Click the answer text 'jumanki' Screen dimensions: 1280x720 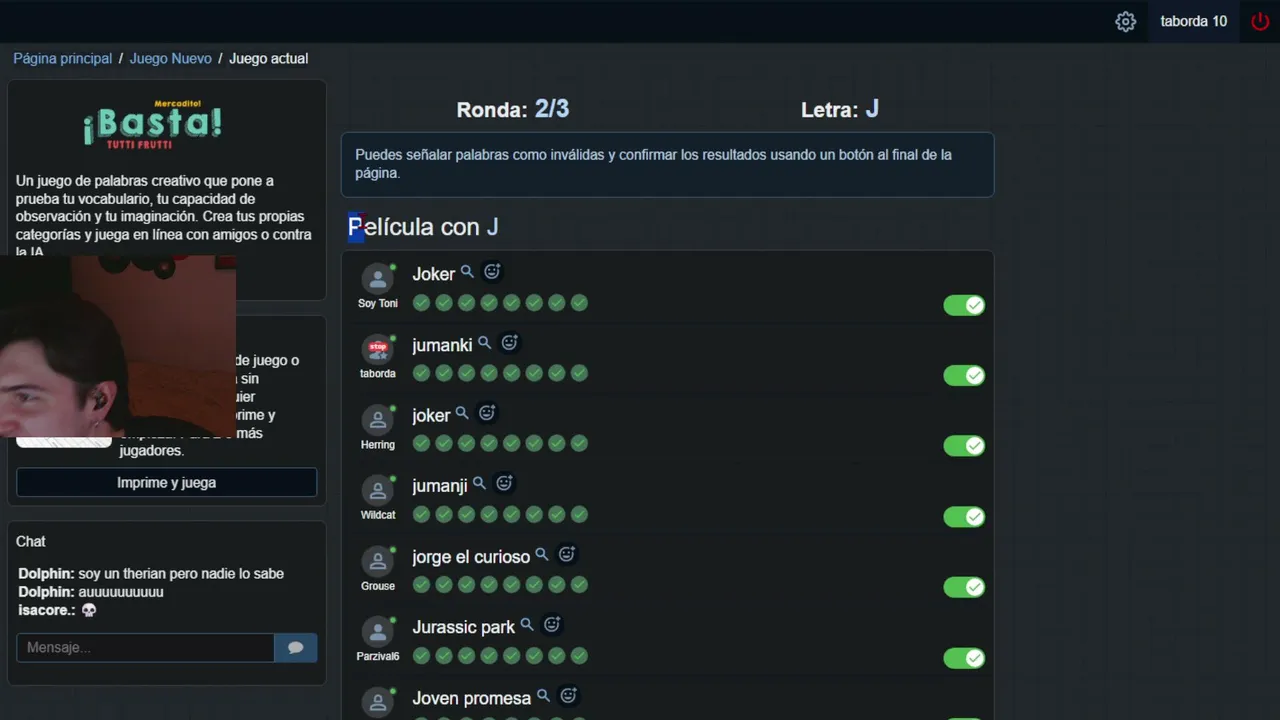tap(442, 345)
